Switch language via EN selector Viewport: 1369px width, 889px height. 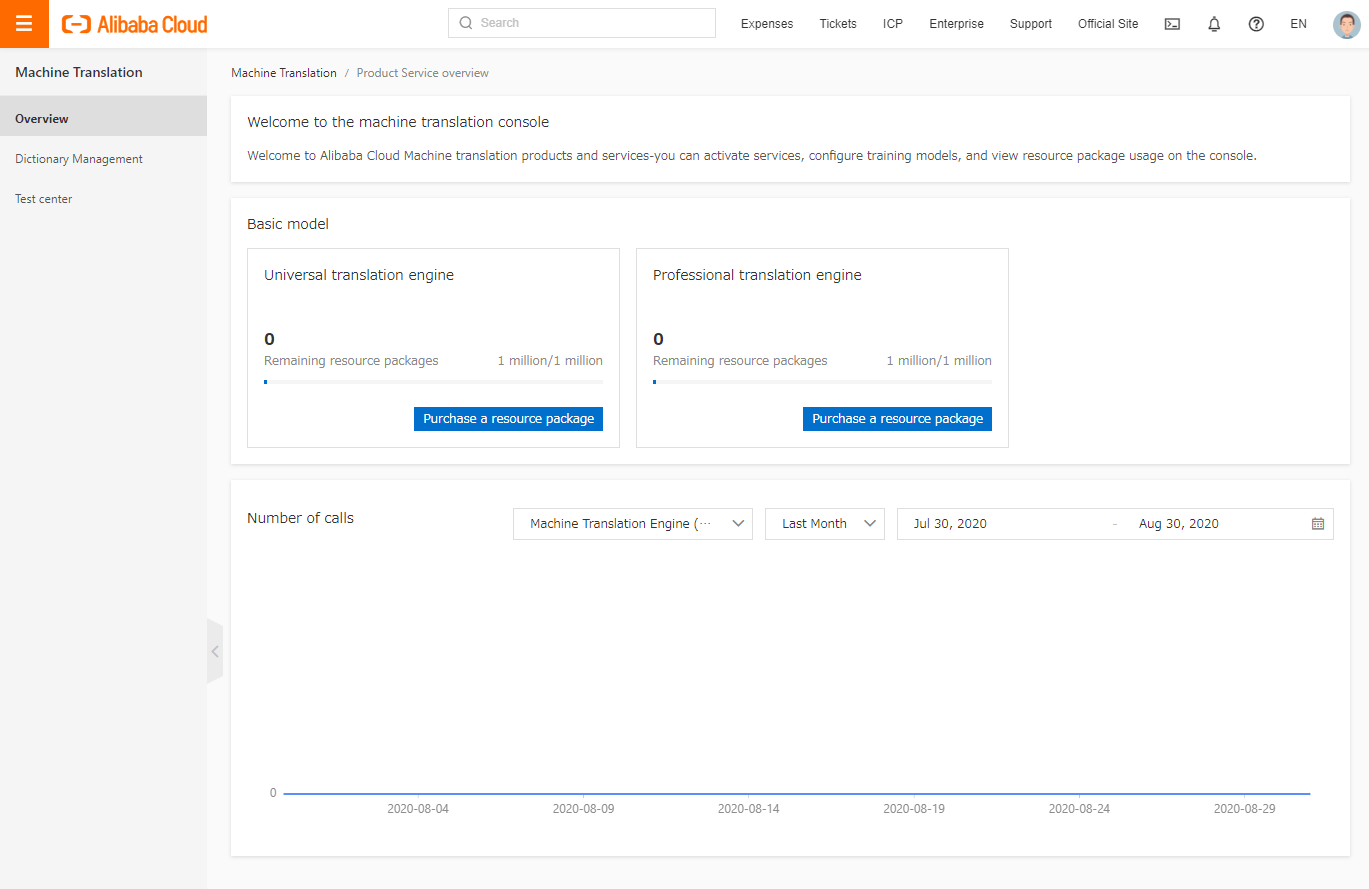point(1298,24)
